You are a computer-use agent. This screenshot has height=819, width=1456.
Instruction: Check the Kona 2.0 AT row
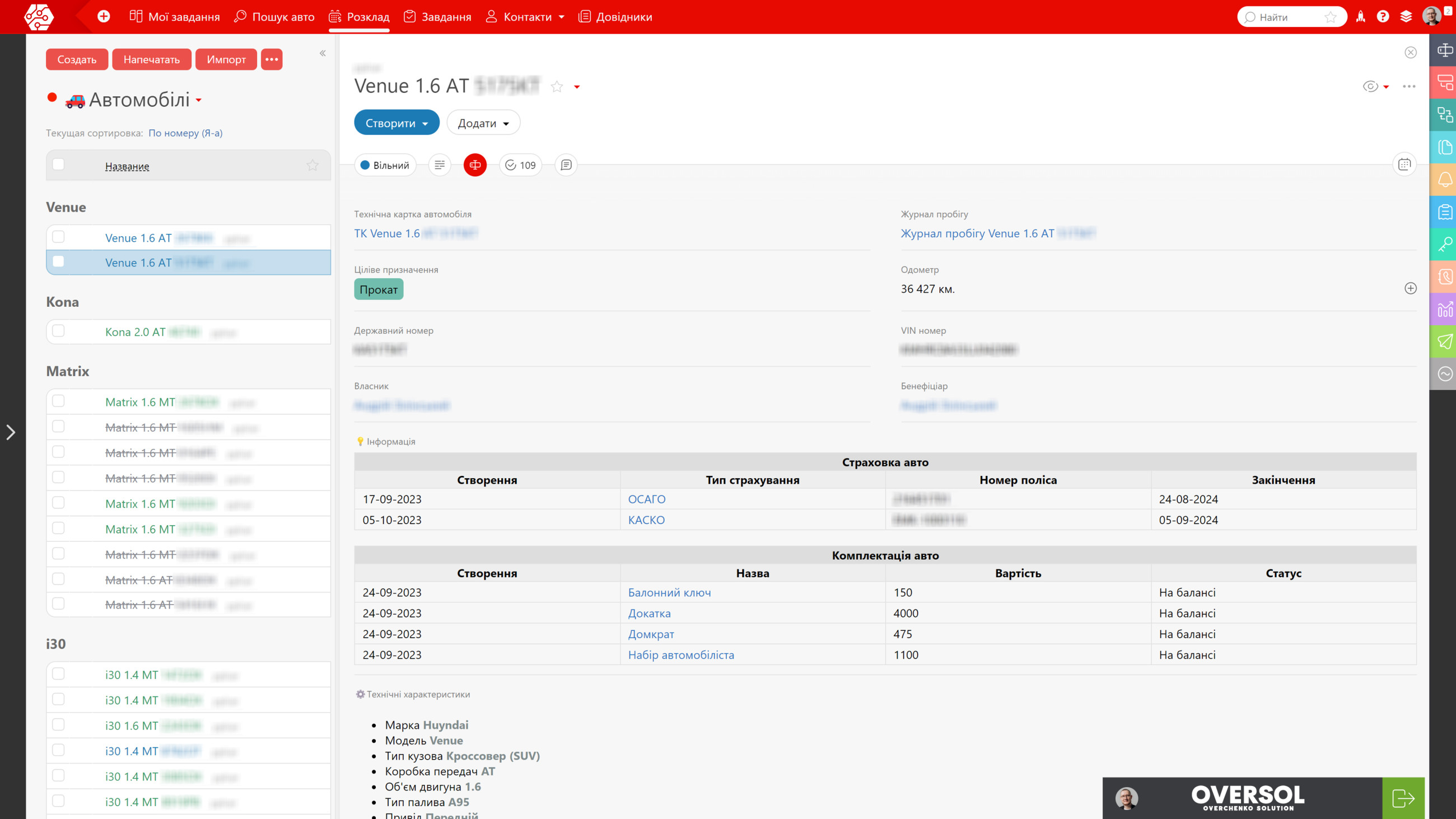tap(58, 331)
